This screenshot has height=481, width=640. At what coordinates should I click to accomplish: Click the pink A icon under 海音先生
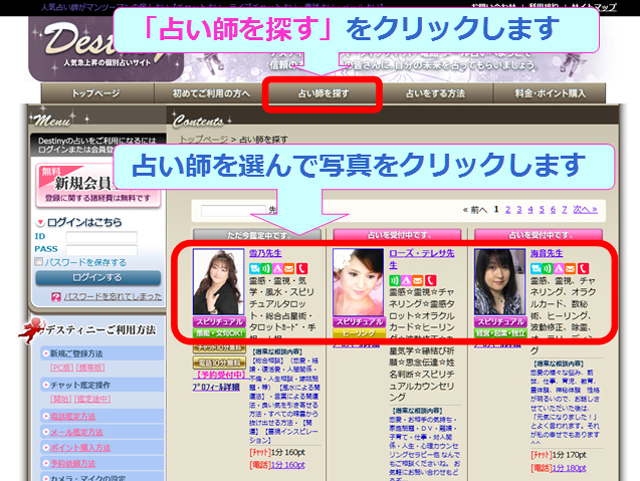pos(558,269)
